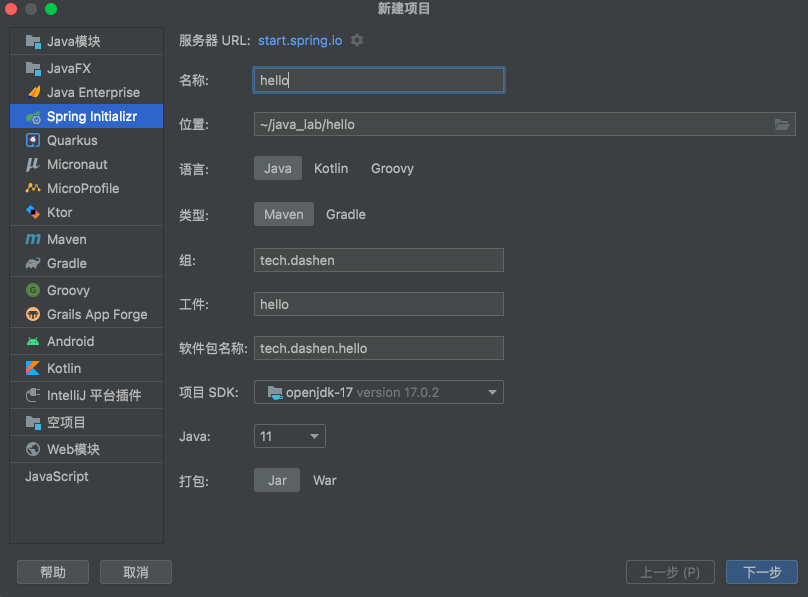This screenshot has height=597, width=808.
Task: Focus the 位置 location field
Action: pyautogui.click(x=525, y=124)
